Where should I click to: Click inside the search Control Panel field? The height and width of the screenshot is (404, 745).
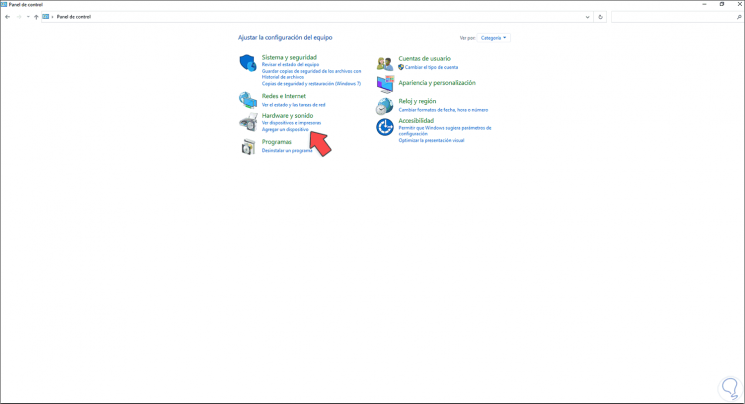click(x=674, y=17)
